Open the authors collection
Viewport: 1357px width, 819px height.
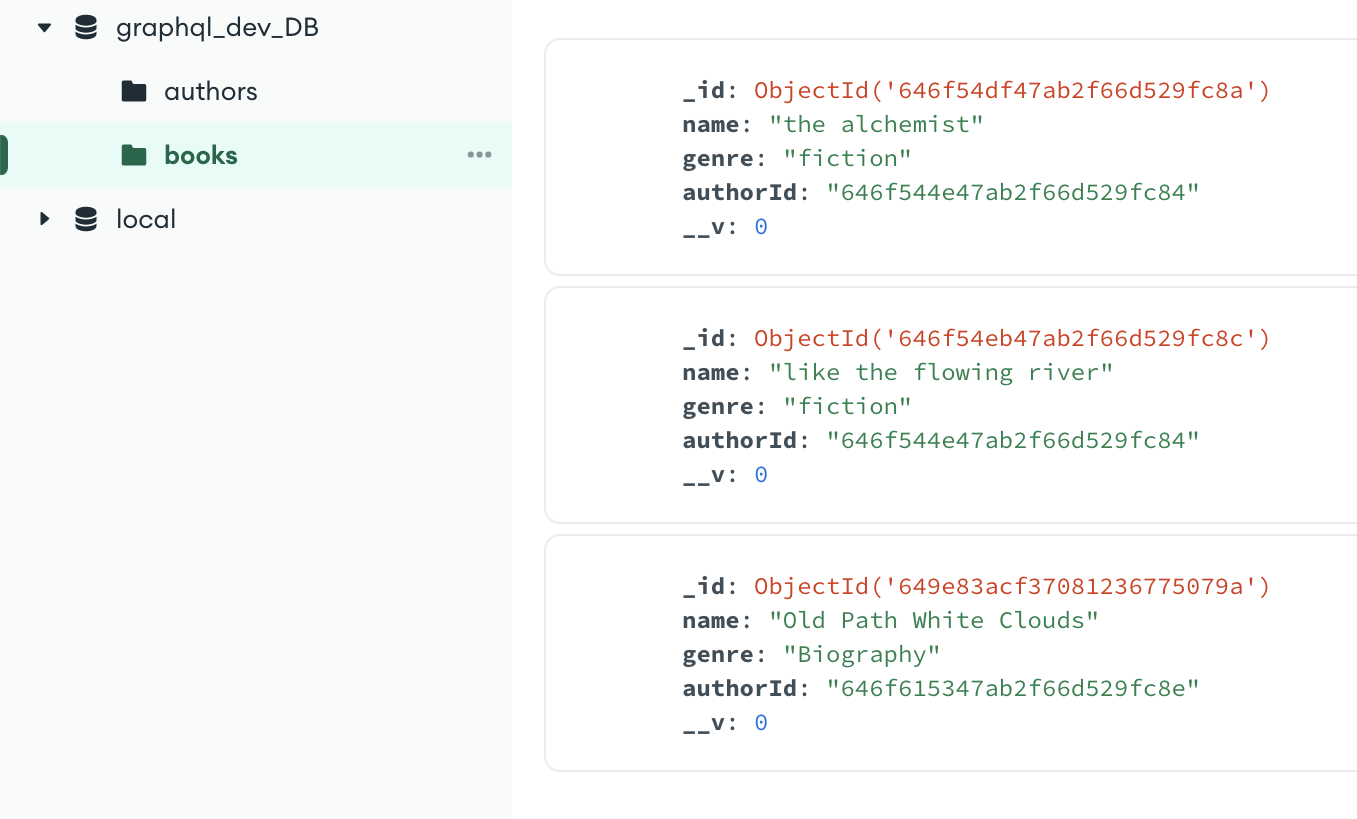[x=210, y=91]
